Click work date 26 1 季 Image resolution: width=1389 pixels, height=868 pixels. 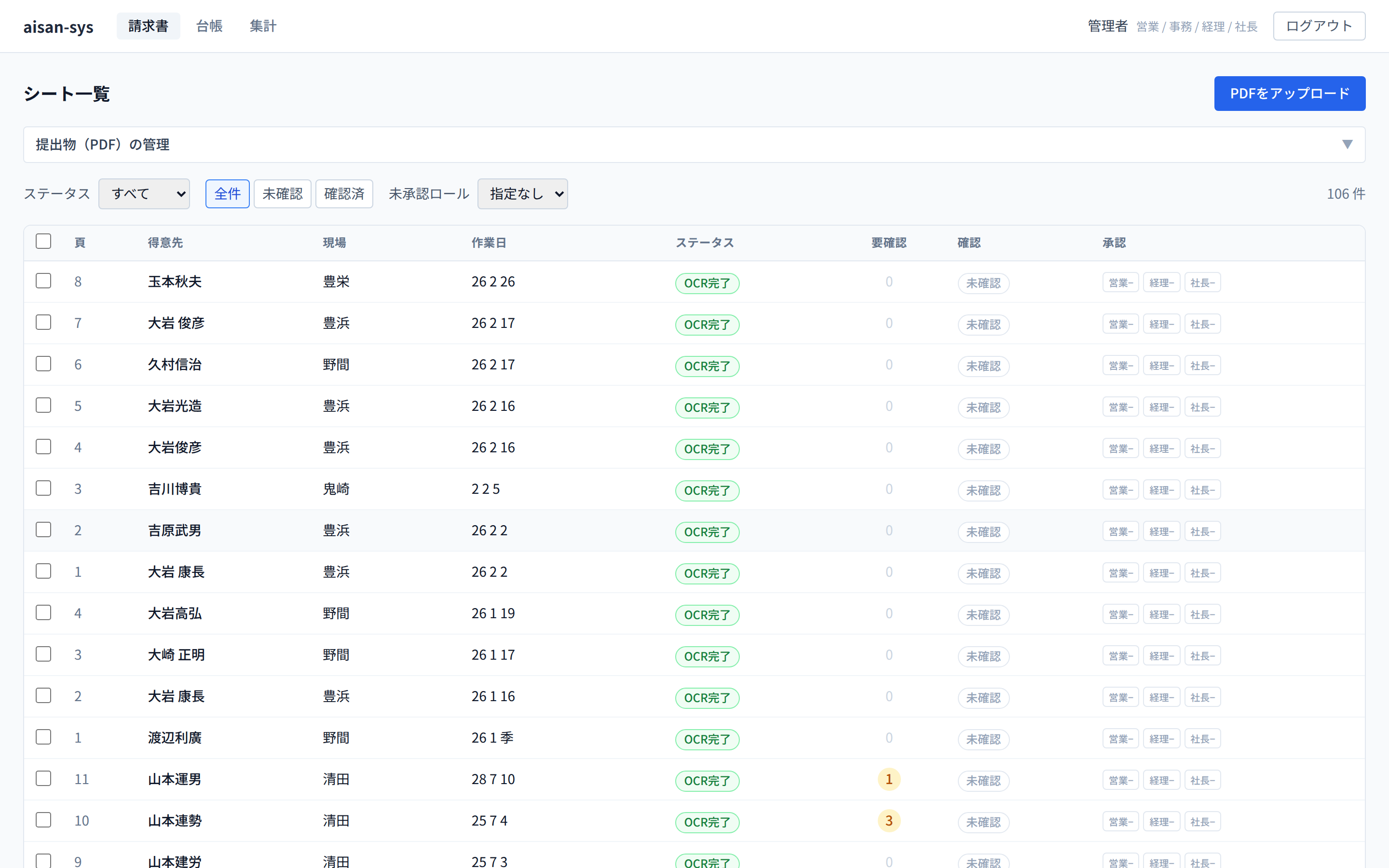(492, 738)
